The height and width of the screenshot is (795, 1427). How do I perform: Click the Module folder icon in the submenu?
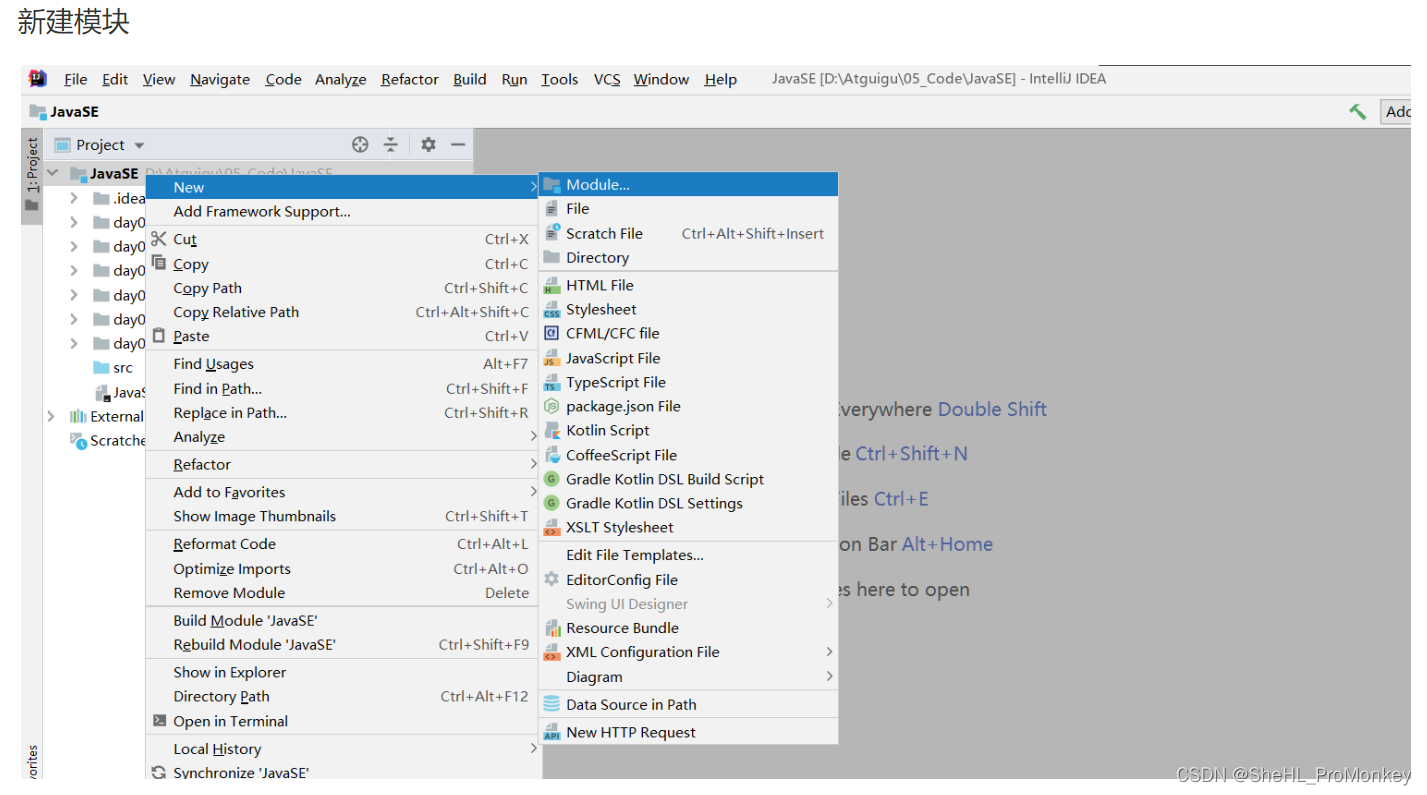coord(551,184)
